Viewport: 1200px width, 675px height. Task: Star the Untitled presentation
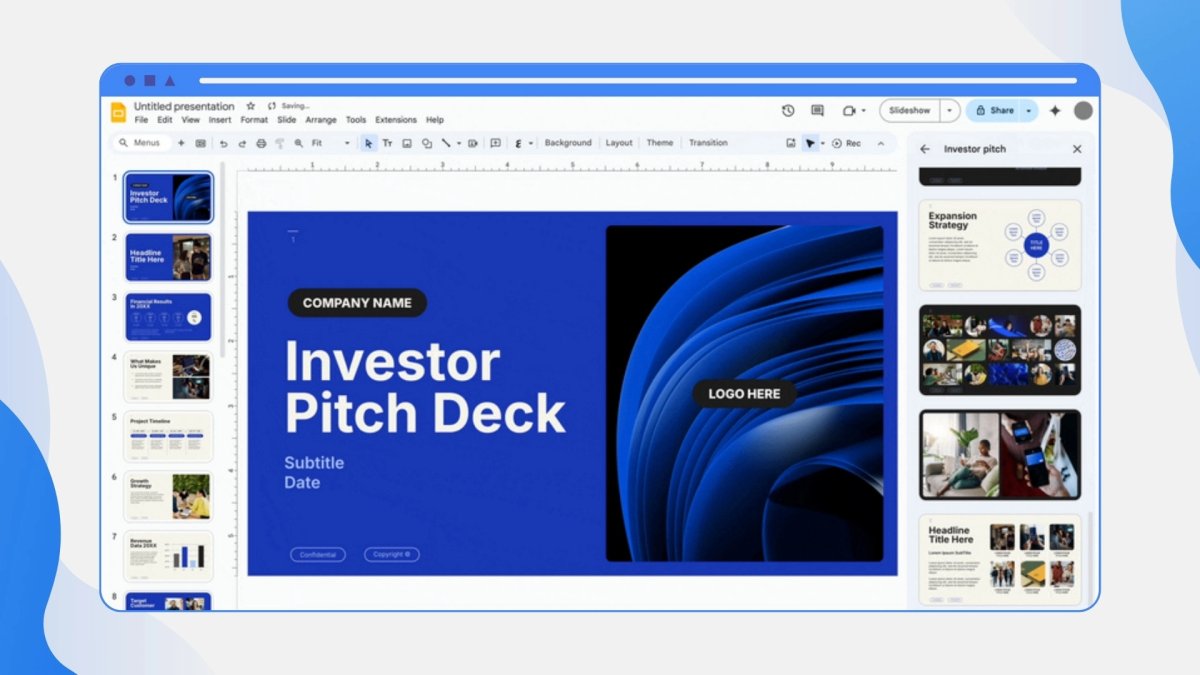pos(251,106)
